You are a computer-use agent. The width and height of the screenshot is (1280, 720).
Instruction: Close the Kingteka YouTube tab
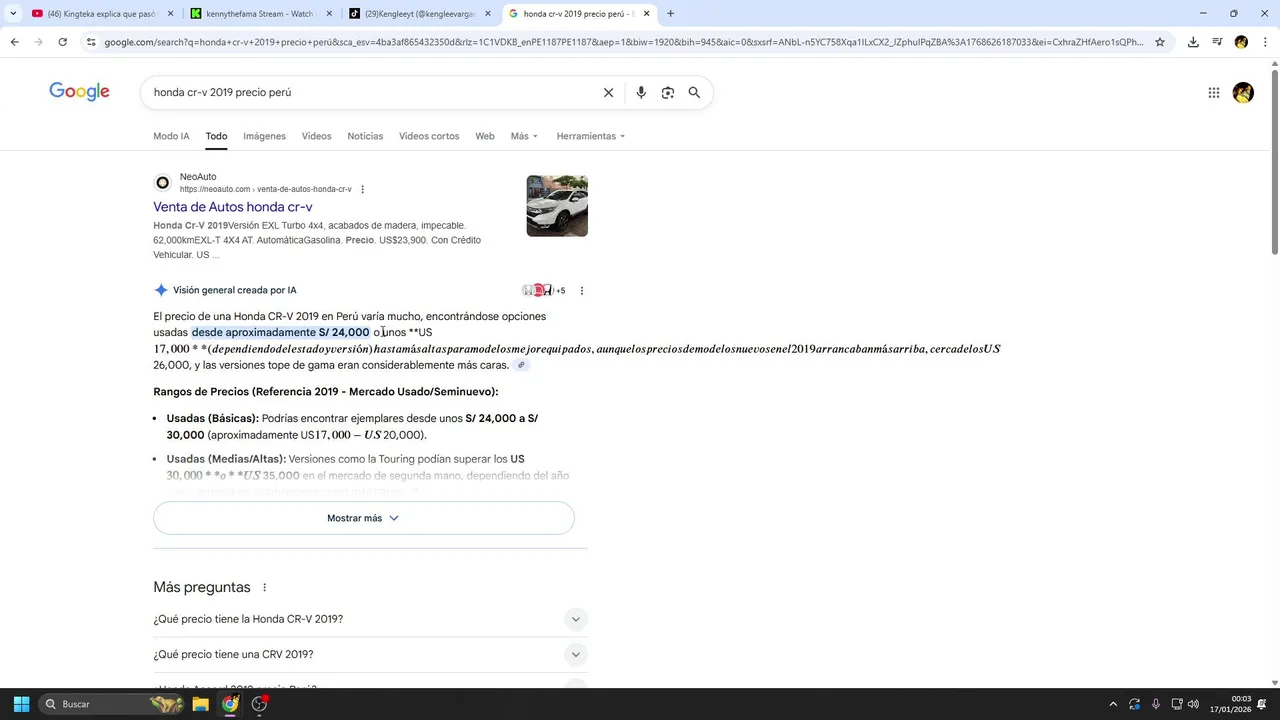click(170, 14)
